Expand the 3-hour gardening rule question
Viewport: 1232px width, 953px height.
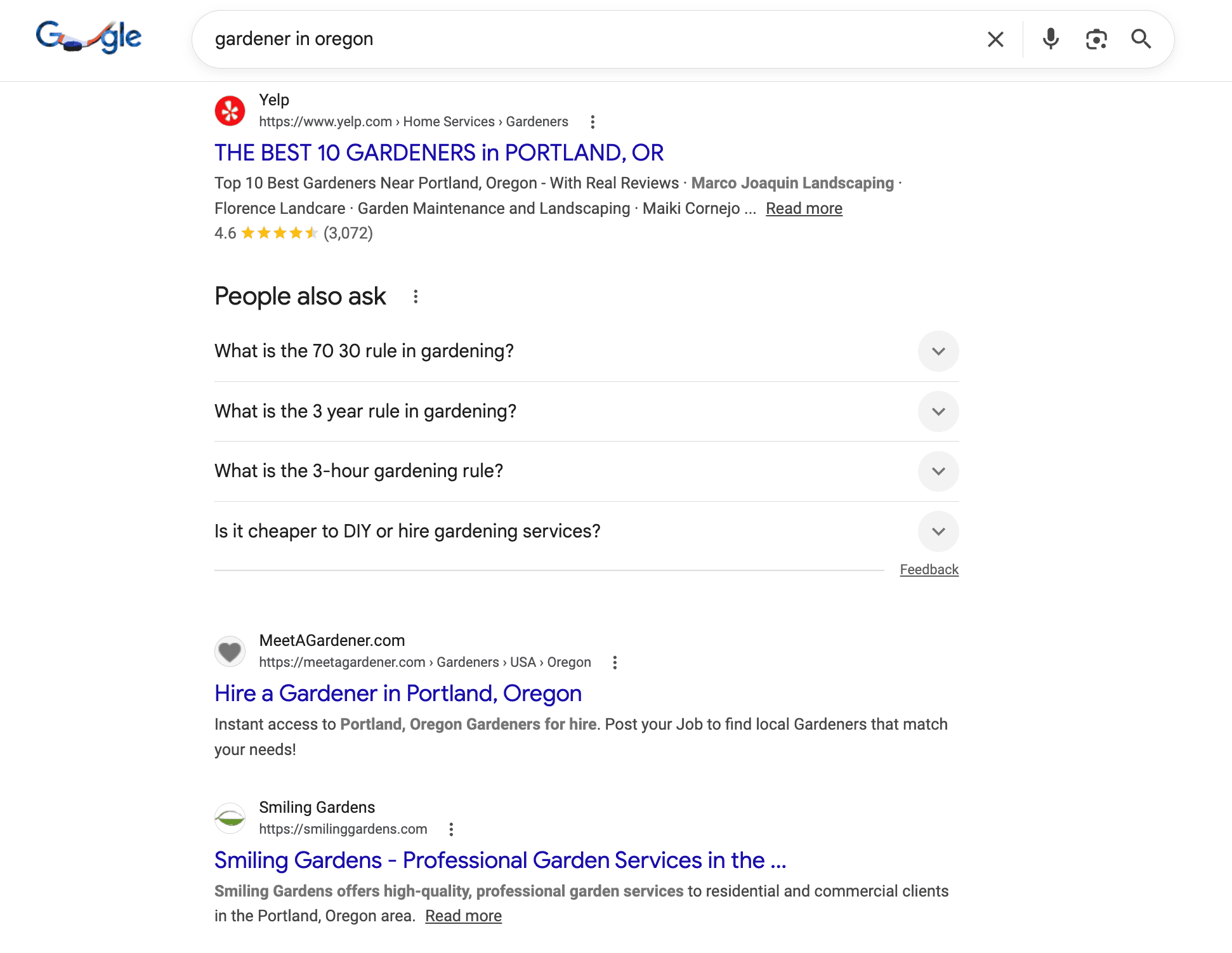click(938, 471)
